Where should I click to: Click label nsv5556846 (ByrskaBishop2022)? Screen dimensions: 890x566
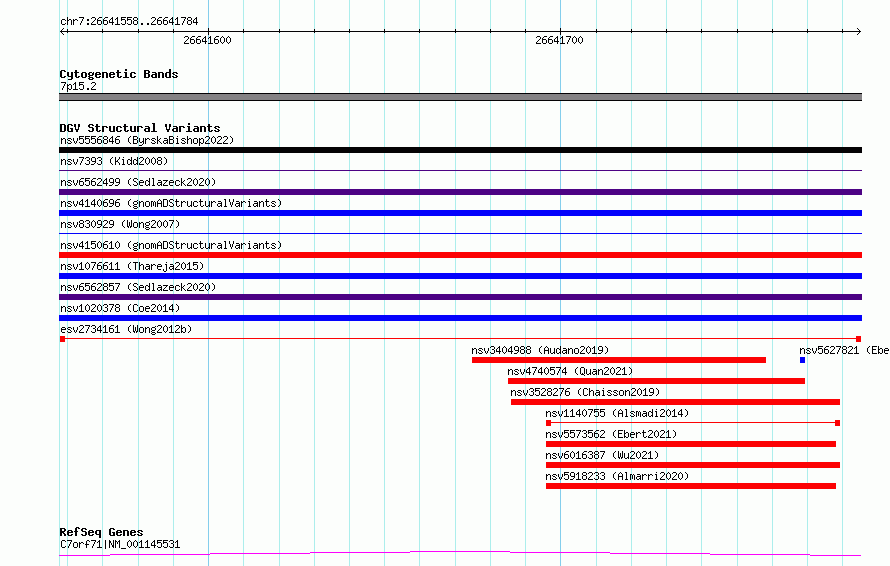pos(147,140)
